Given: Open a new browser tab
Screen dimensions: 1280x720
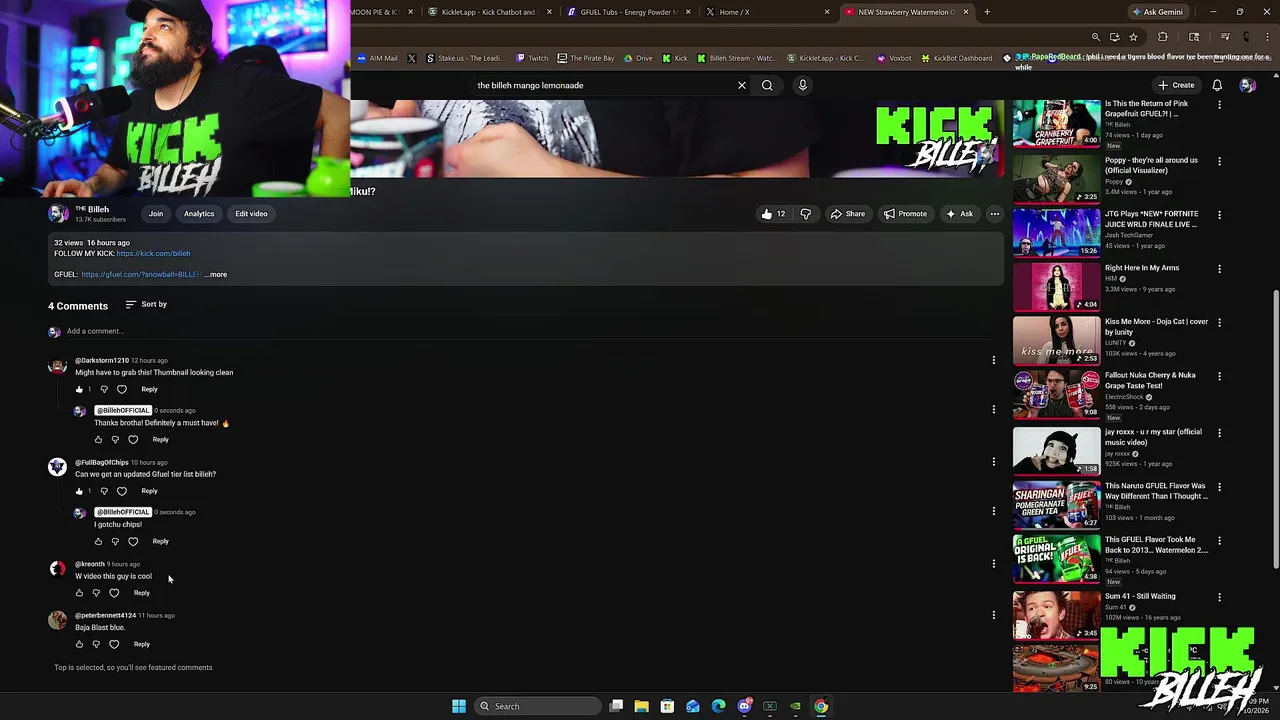Looking at the screenshot, I should pyautogui.click(x=987, y=12).
